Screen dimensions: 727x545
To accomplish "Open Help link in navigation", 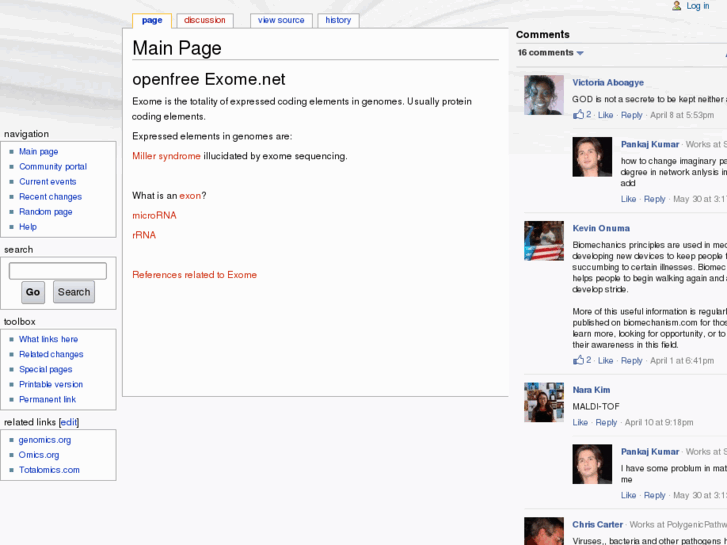I will click(28, 227).
